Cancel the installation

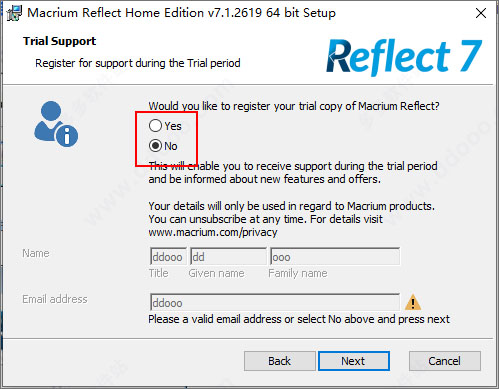pyautogui.click(x=445, y=361)
